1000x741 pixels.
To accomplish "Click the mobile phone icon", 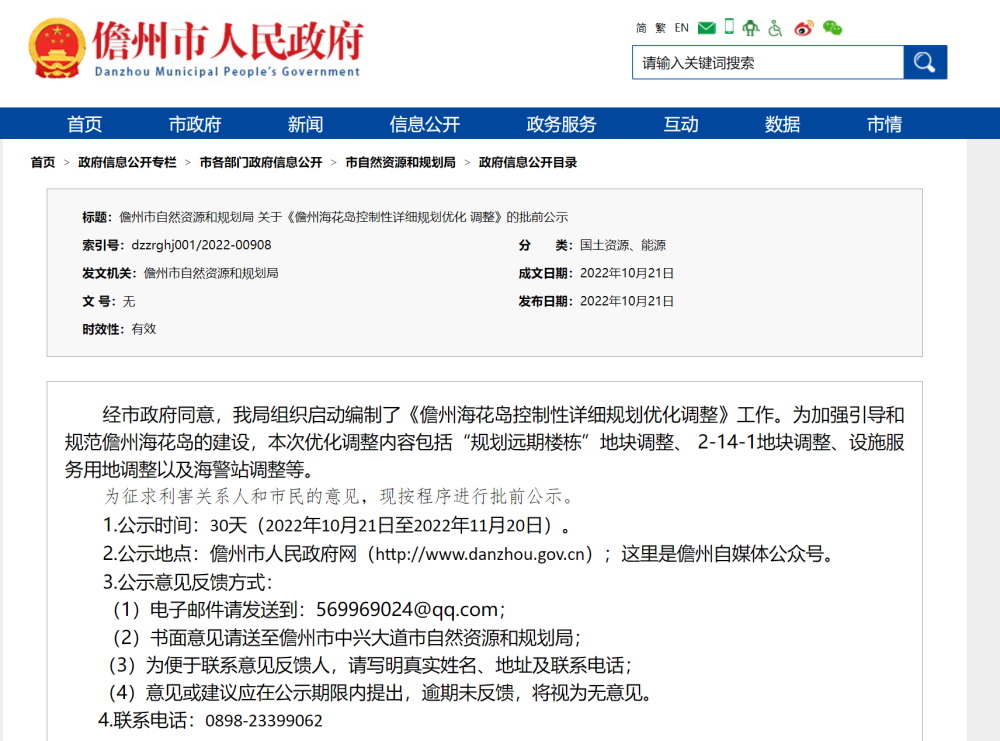I will point(730,27).
